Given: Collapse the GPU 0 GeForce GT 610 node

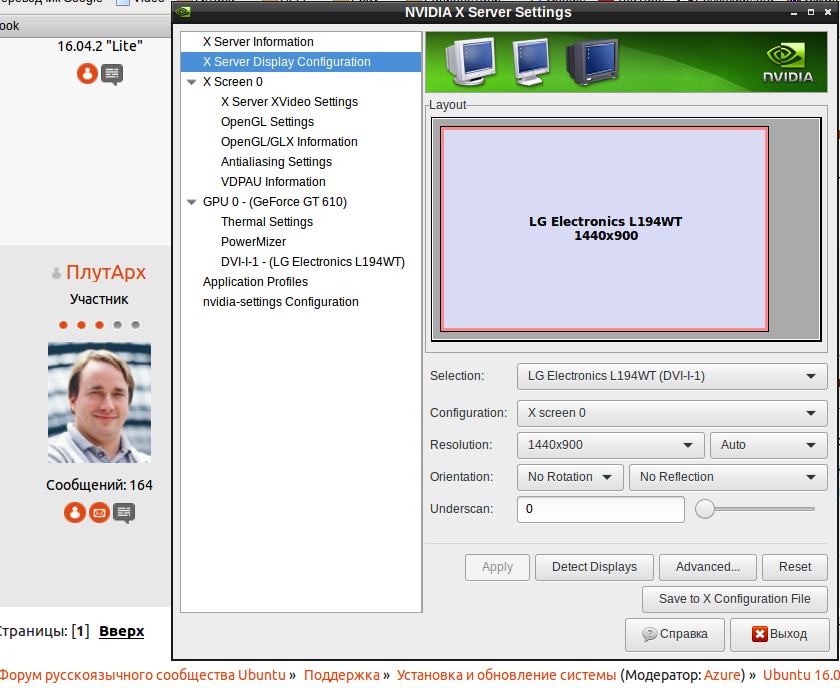Looking at the screenshot, I should click(x=192, y=203).
